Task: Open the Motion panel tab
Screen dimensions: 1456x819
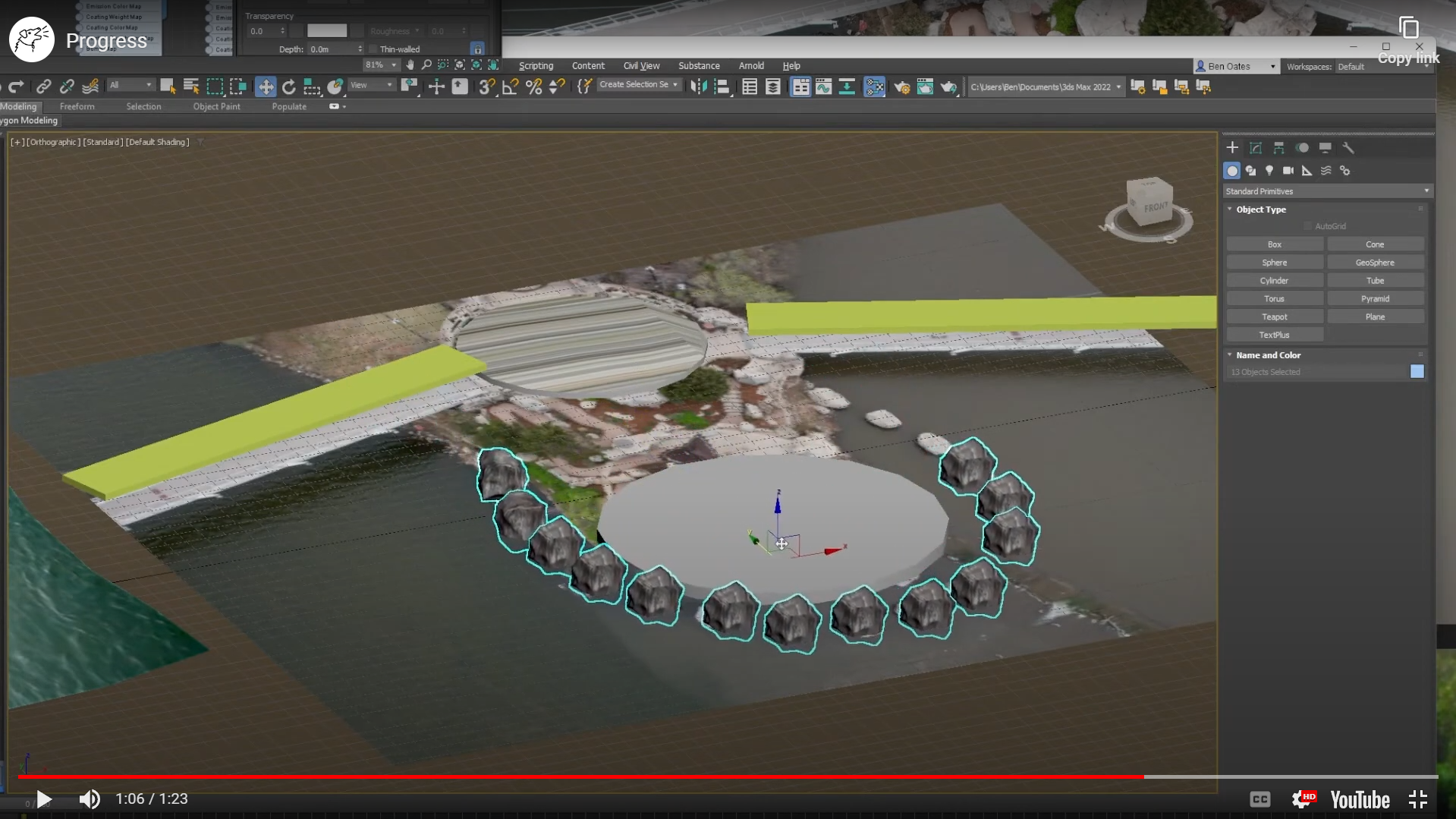Action: 1302,148
